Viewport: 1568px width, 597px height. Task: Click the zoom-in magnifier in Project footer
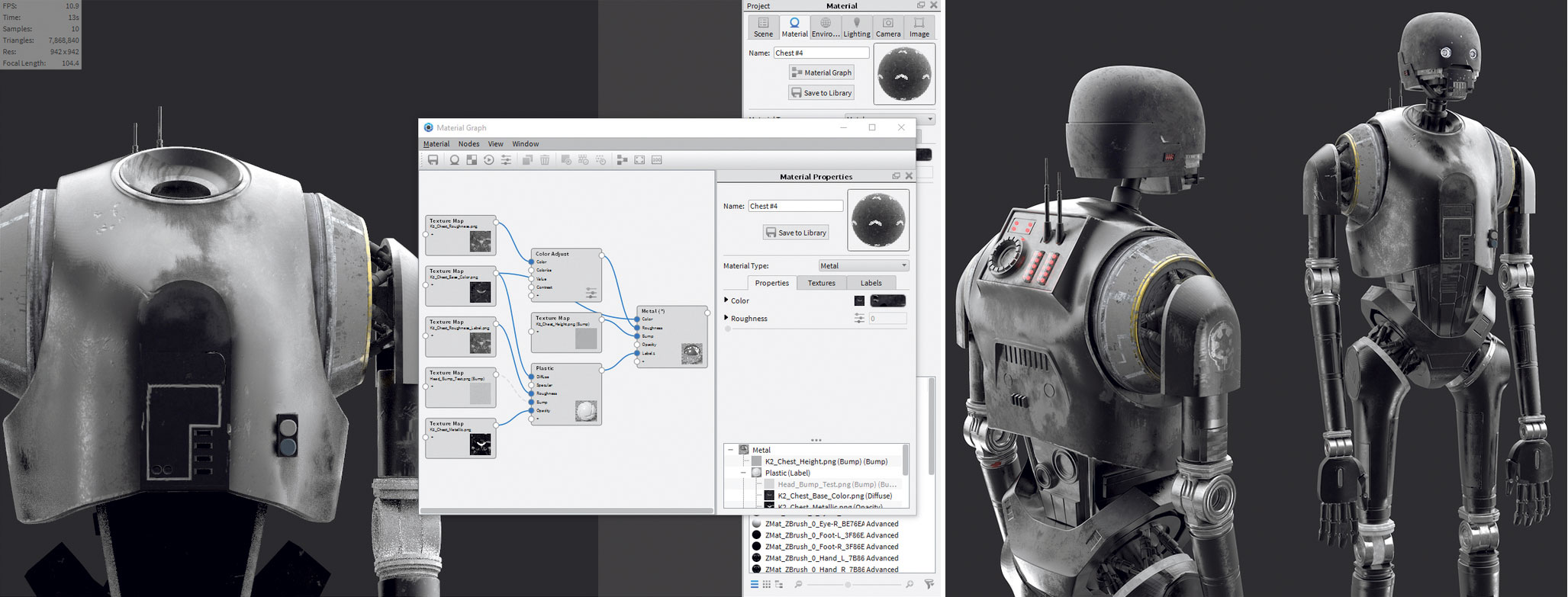click(910, 585)
